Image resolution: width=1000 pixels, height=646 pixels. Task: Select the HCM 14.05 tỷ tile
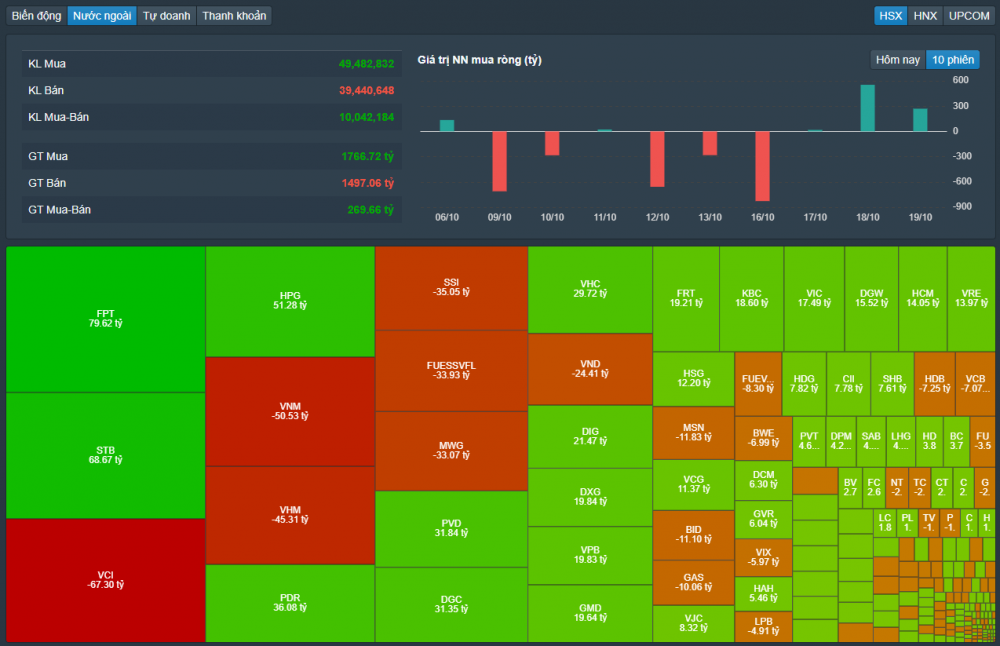[x=923, y=298]
